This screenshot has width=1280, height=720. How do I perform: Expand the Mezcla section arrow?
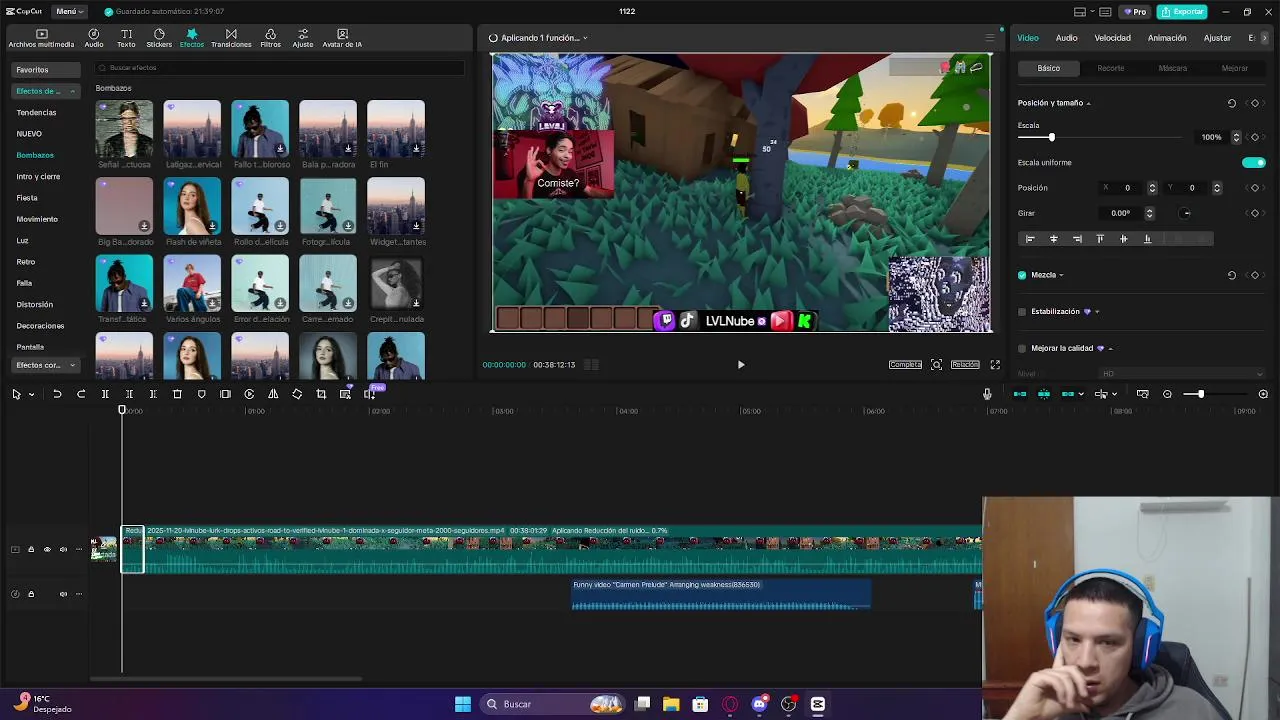(1061, 275)
